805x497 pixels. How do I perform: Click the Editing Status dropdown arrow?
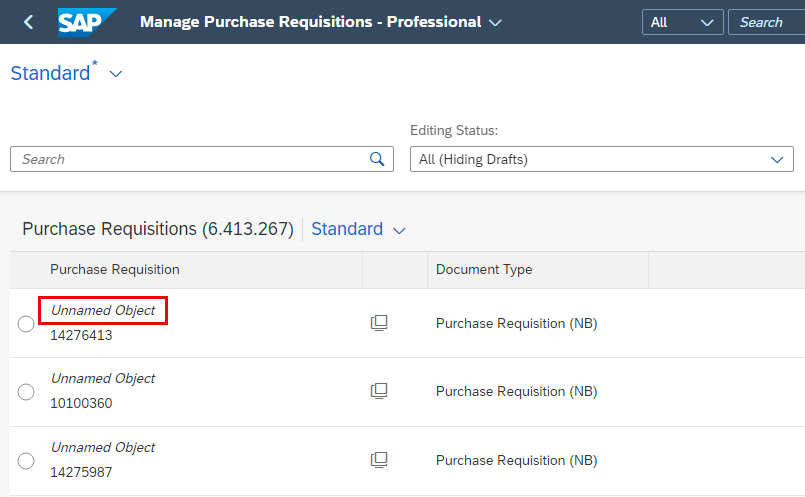777,160
